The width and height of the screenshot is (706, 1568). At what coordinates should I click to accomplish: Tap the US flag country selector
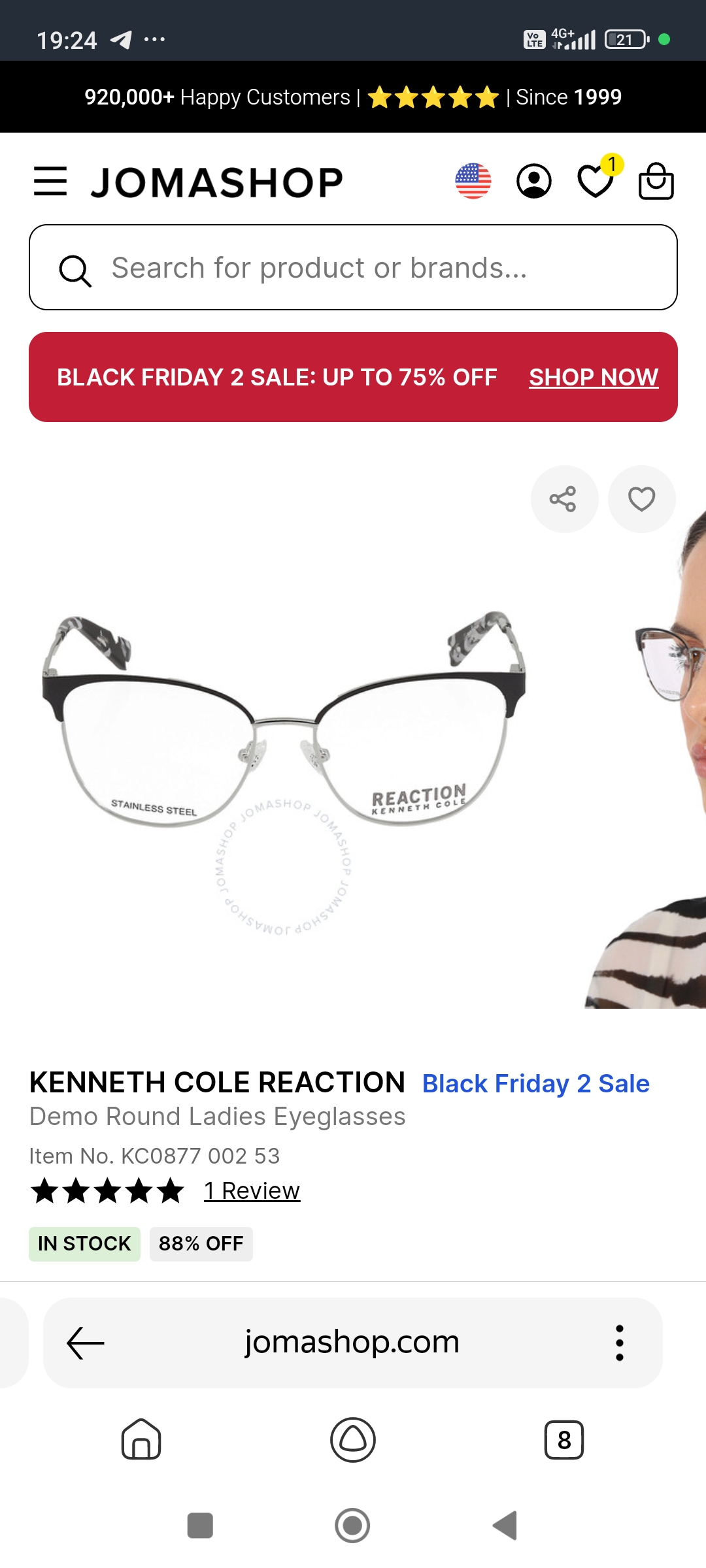click(473, 181)
